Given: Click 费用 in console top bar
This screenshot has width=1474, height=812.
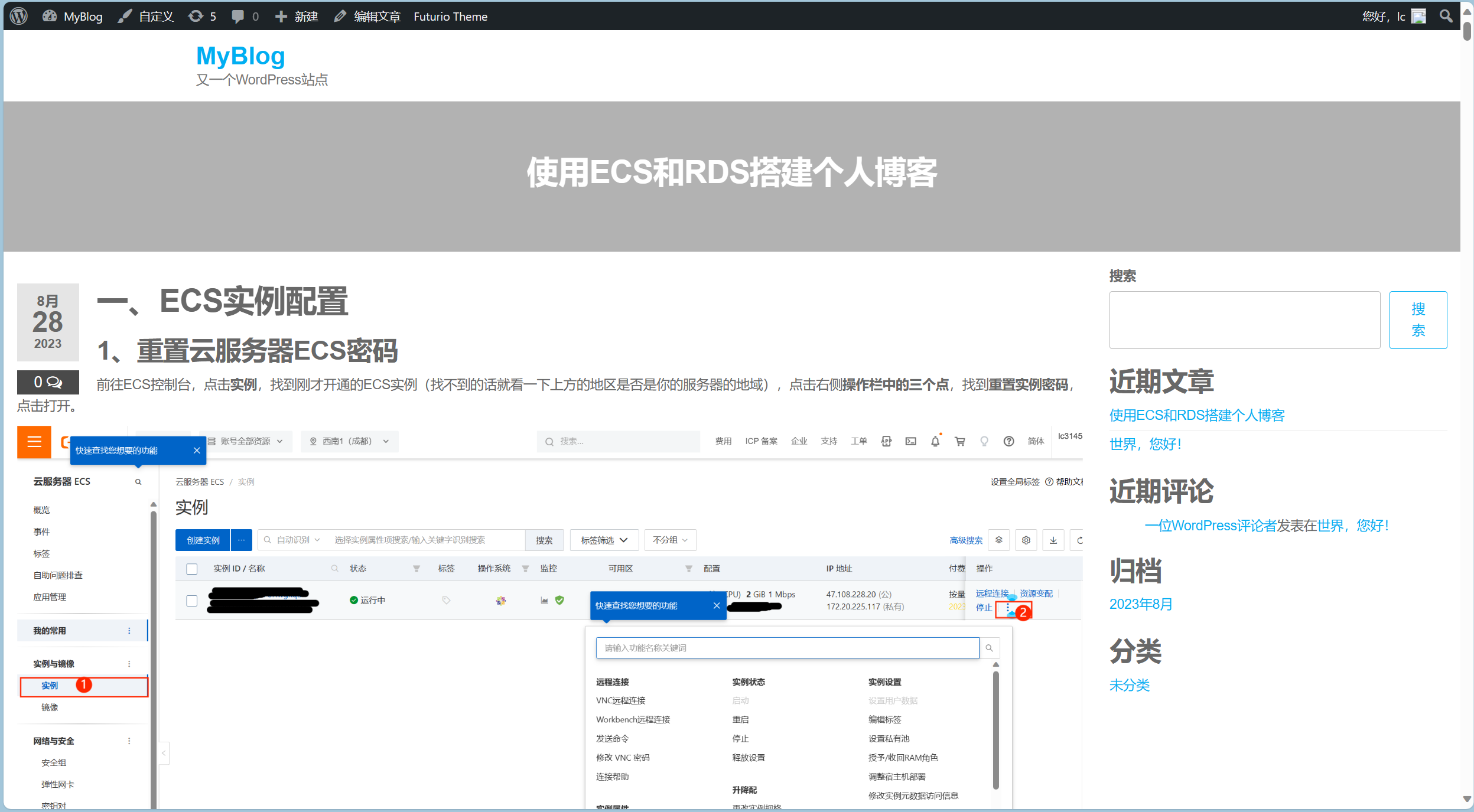Looking at the screenshot, I should coord(723,441).
